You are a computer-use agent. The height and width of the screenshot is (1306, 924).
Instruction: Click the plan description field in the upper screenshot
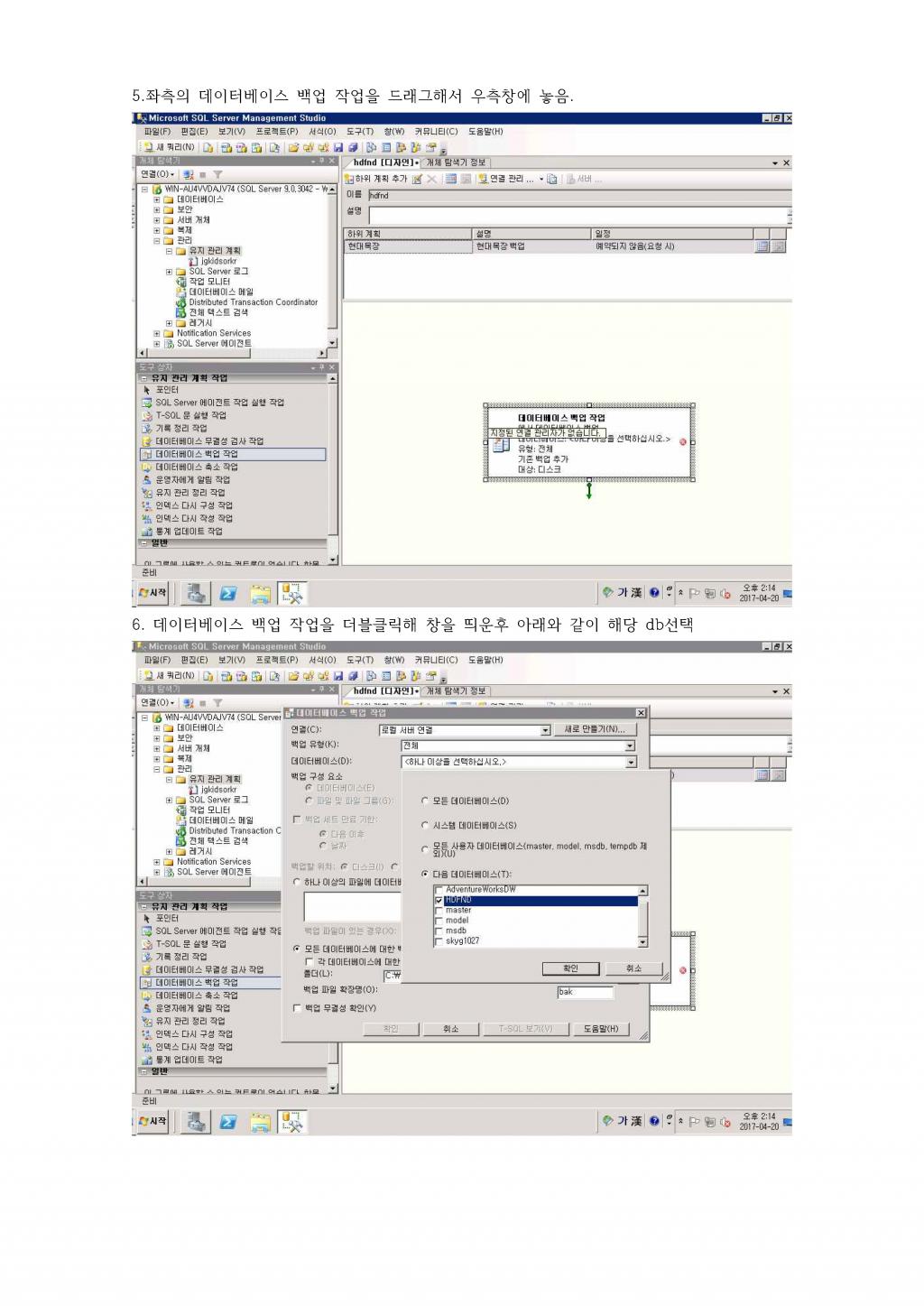(577, 216)
